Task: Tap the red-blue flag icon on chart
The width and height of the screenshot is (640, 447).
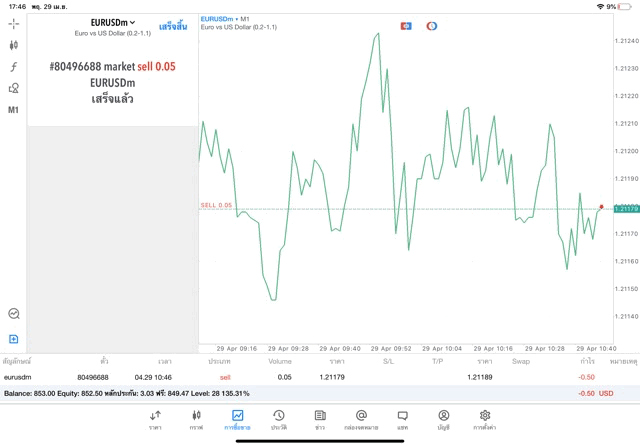Action: tap(406, 26)
